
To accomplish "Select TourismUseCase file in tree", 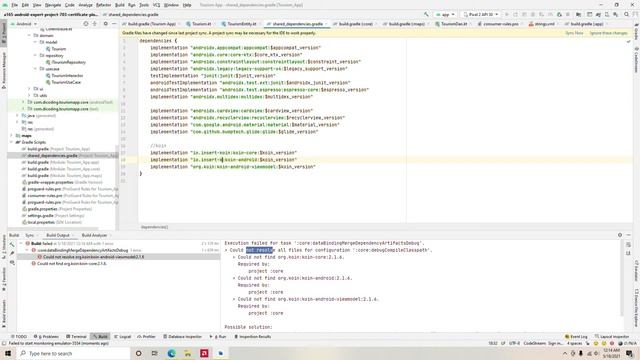I will pyautogui.click(x=63, y=82).
